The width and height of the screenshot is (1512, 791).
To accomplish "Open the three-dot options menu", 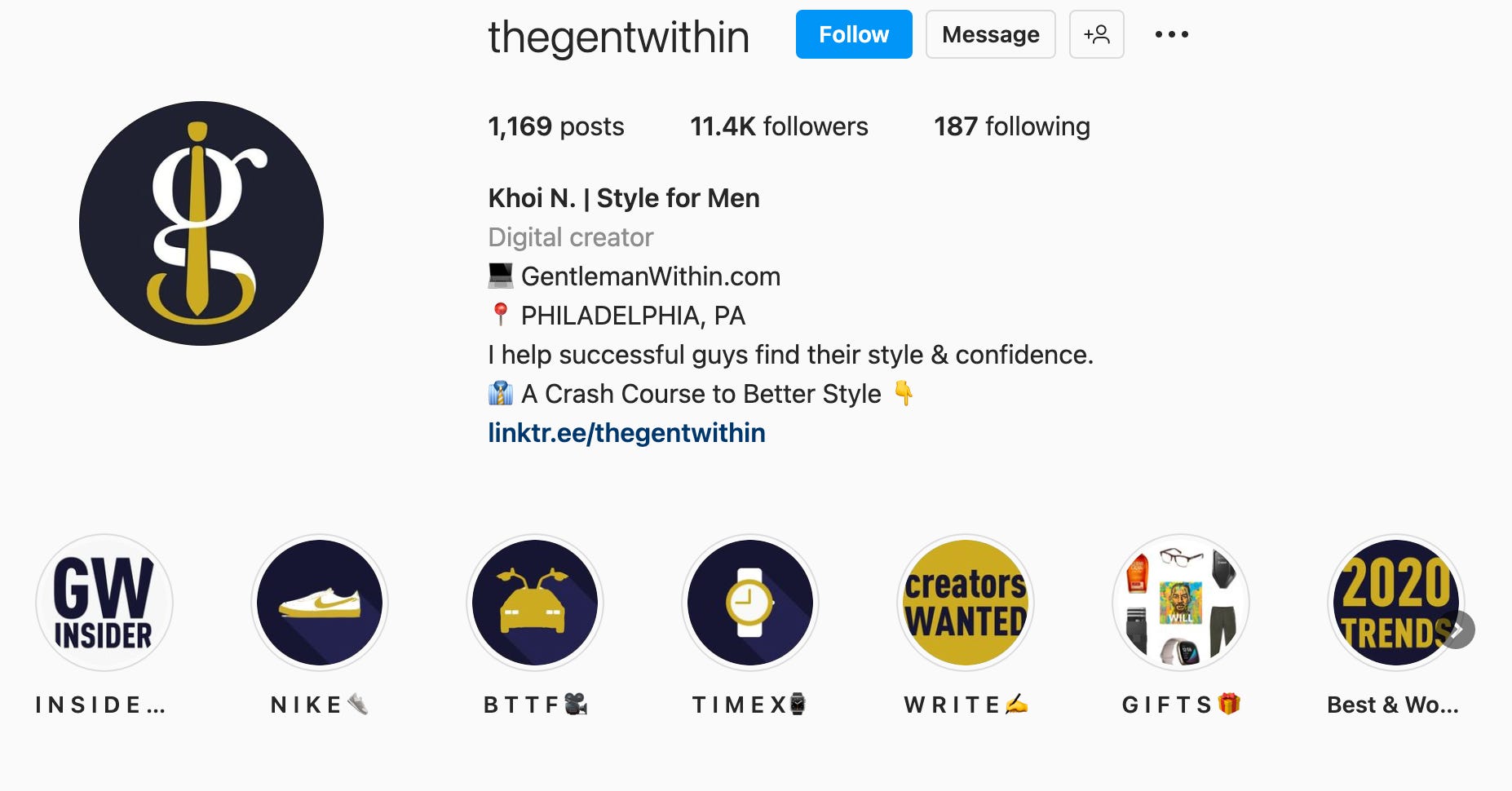I will tap(1172, 34).
